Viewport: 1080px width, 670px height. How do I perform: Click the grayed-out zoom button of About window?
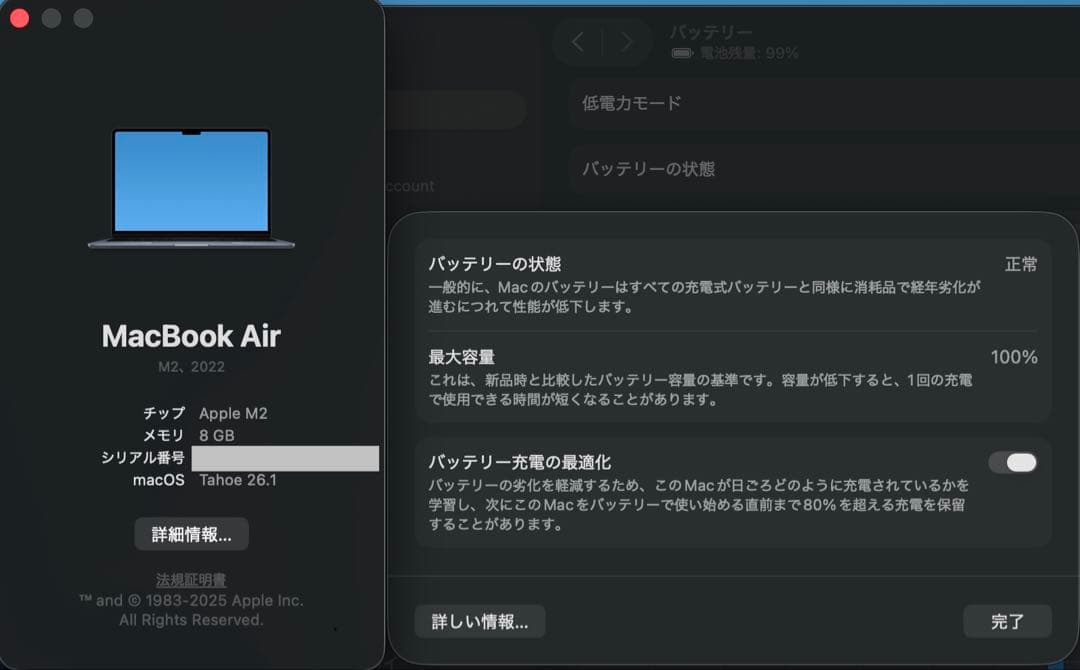point(83,18)
